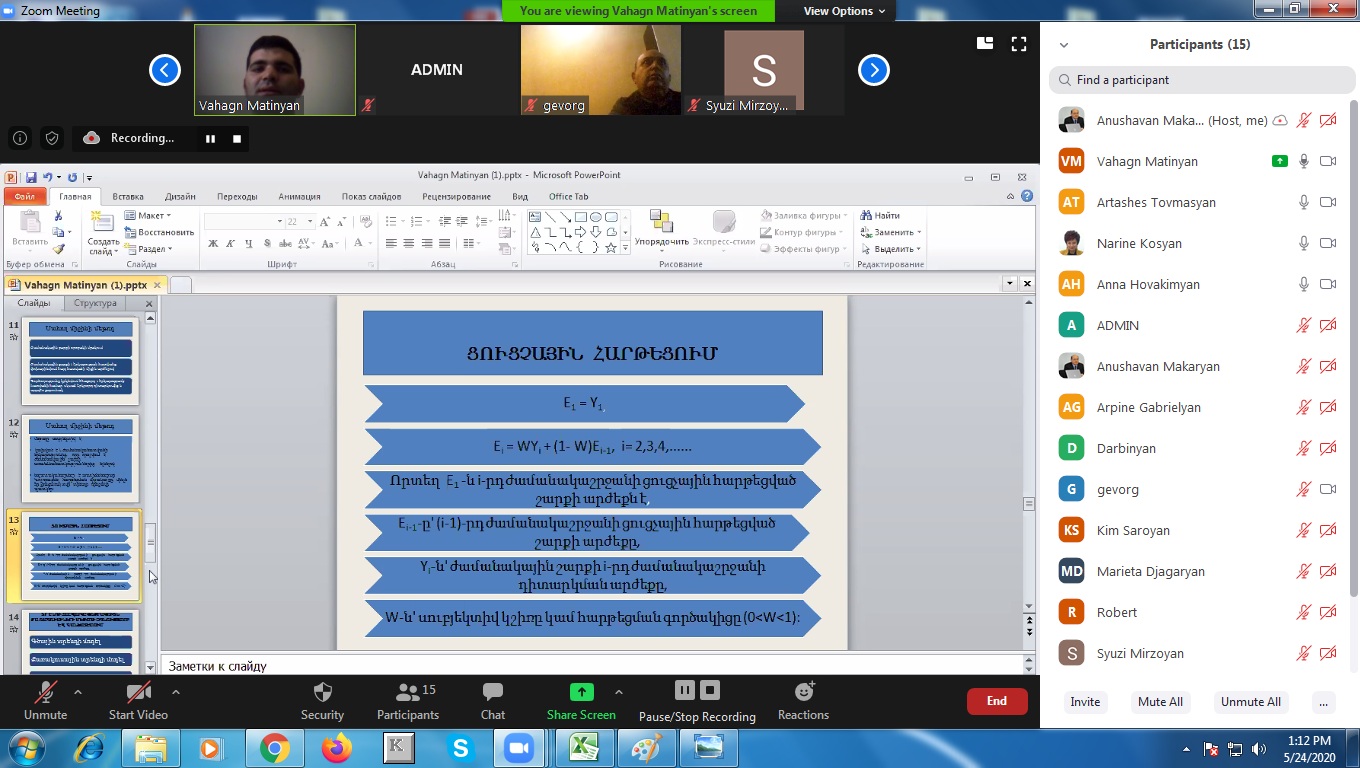Expand audio options arrow next to Unmute
This screenshot has width=1360, height=768.
(78, 692)
